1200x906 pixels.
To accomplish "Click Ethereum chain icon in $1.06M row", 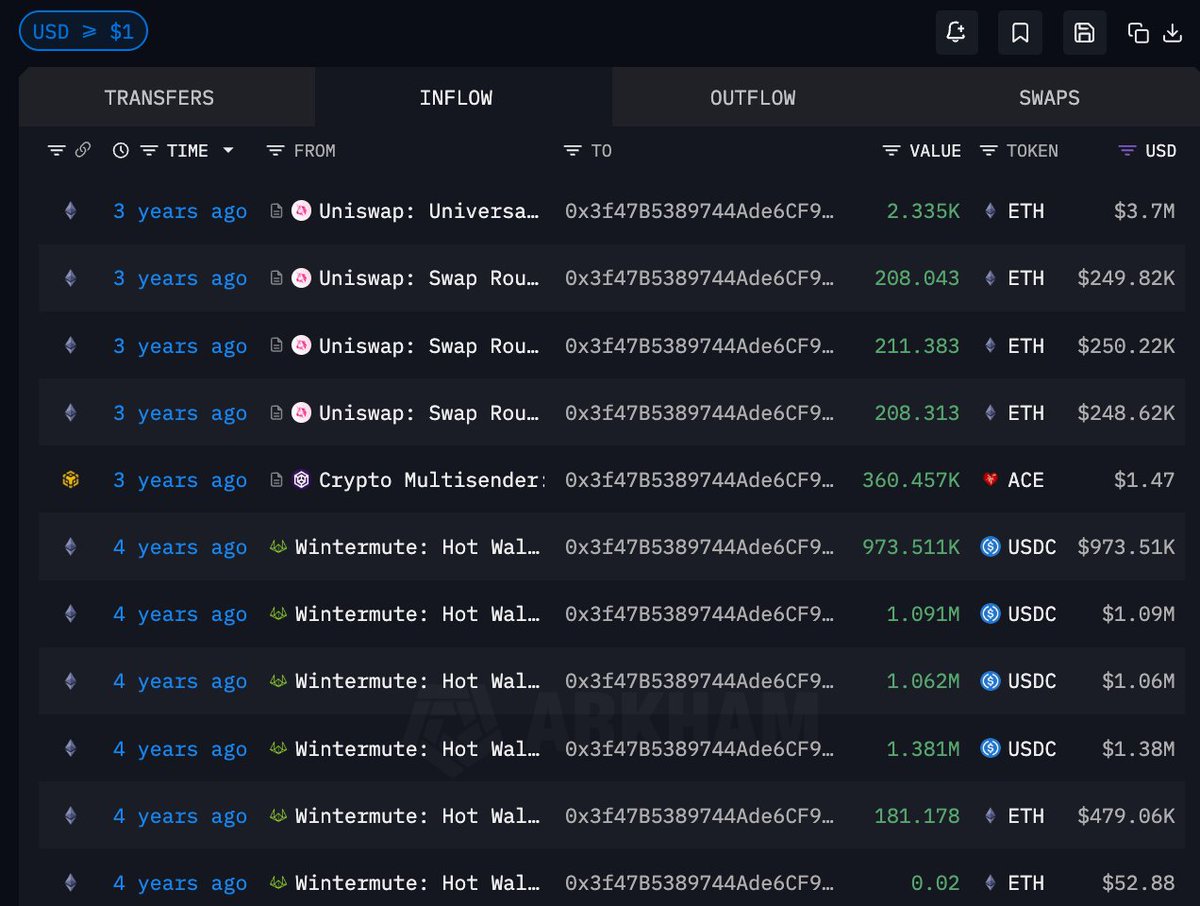I will point(70,681).
